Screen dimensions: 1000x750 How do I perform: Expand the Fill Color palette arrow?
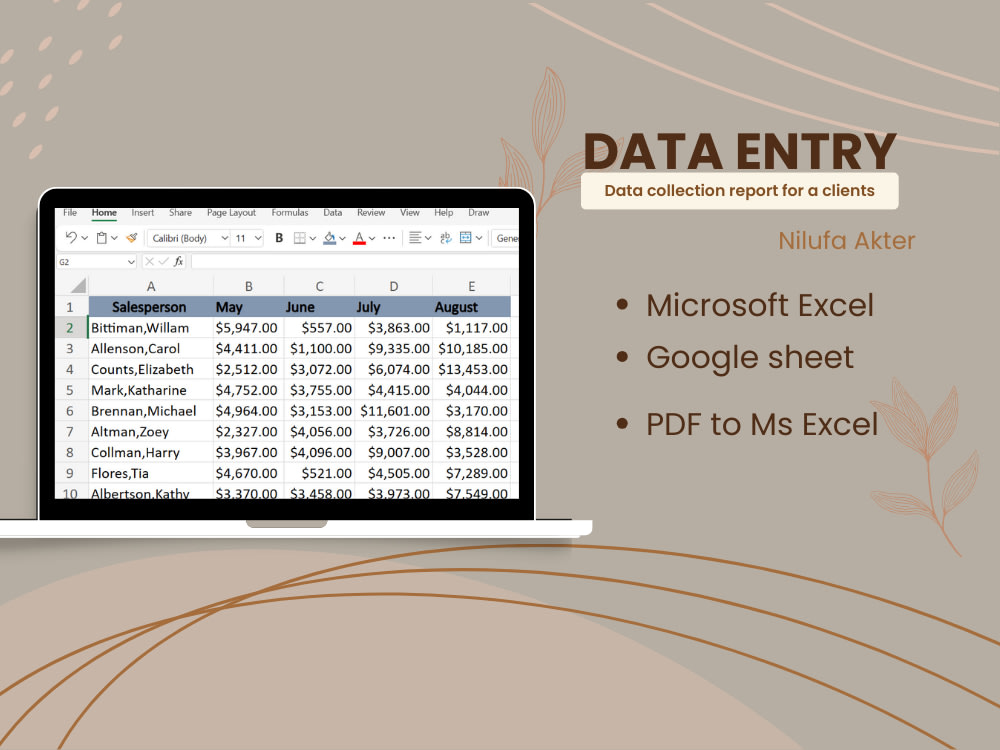(x=342, y=239)
